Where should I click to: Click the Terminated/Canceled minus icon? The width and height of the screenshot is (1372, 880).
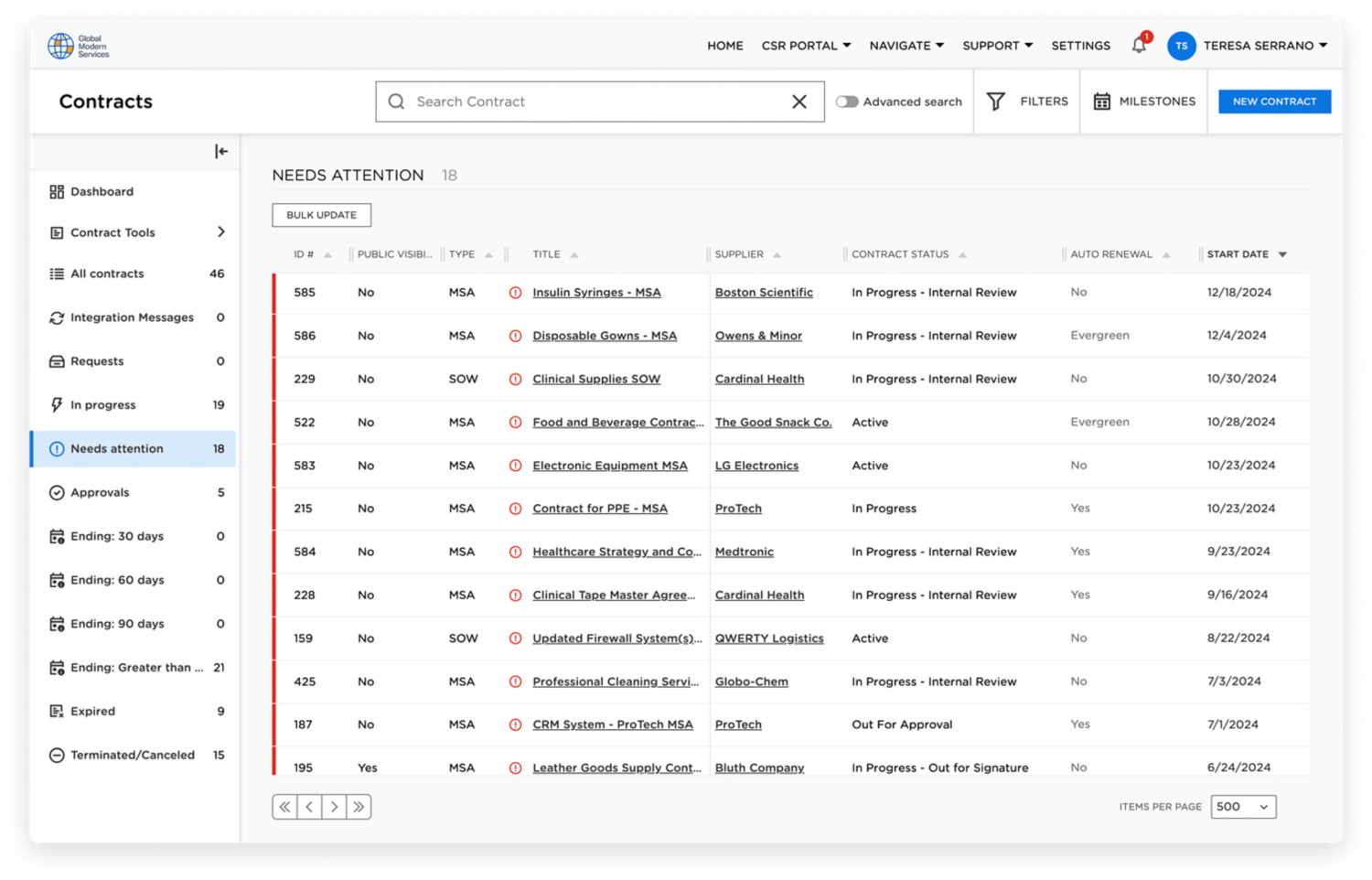(x=57, y=755)
